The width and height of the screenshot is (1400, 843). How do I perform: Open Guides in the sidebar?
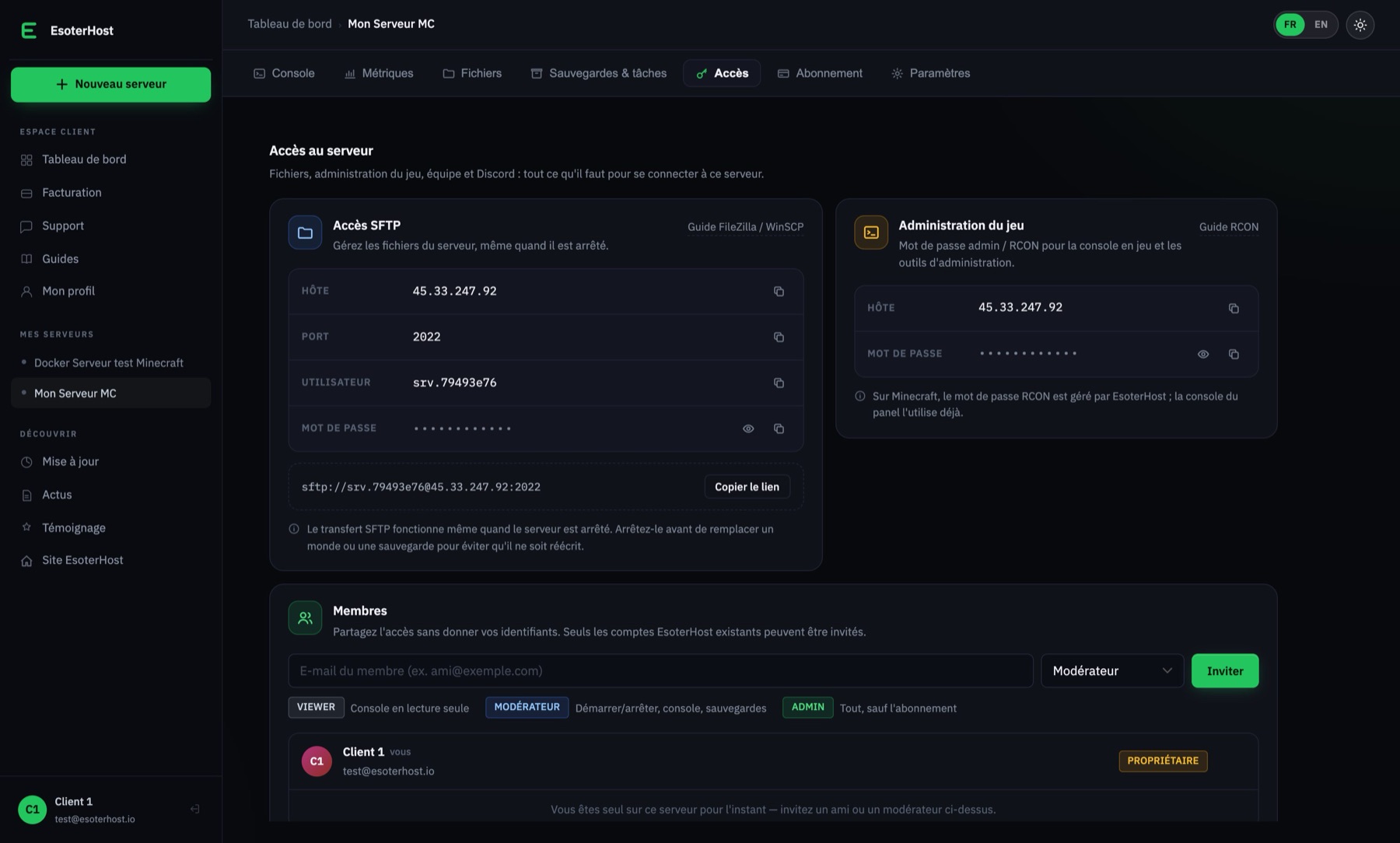point(110,259)
